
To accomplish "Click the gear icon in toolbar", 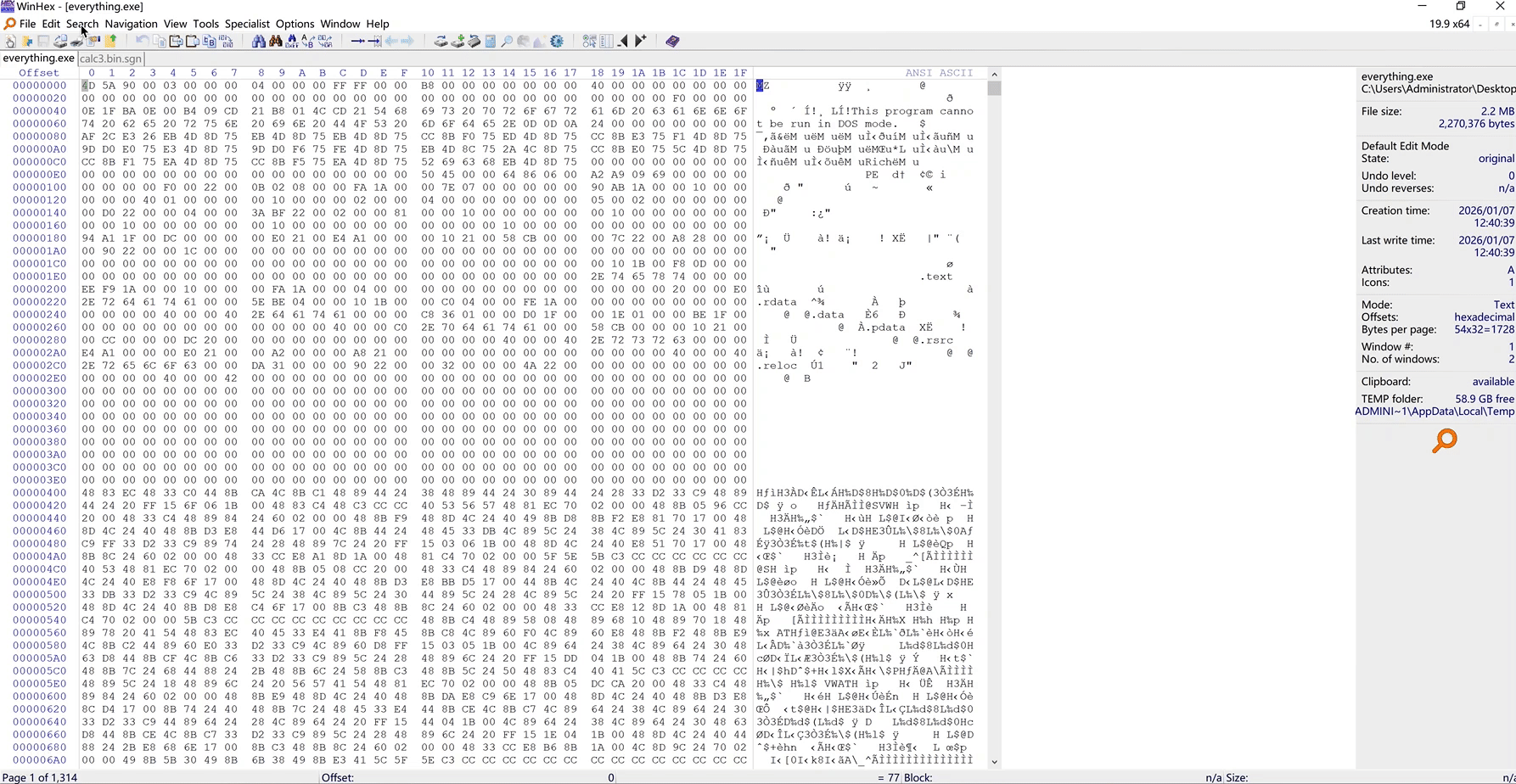I will pos(557,41).
